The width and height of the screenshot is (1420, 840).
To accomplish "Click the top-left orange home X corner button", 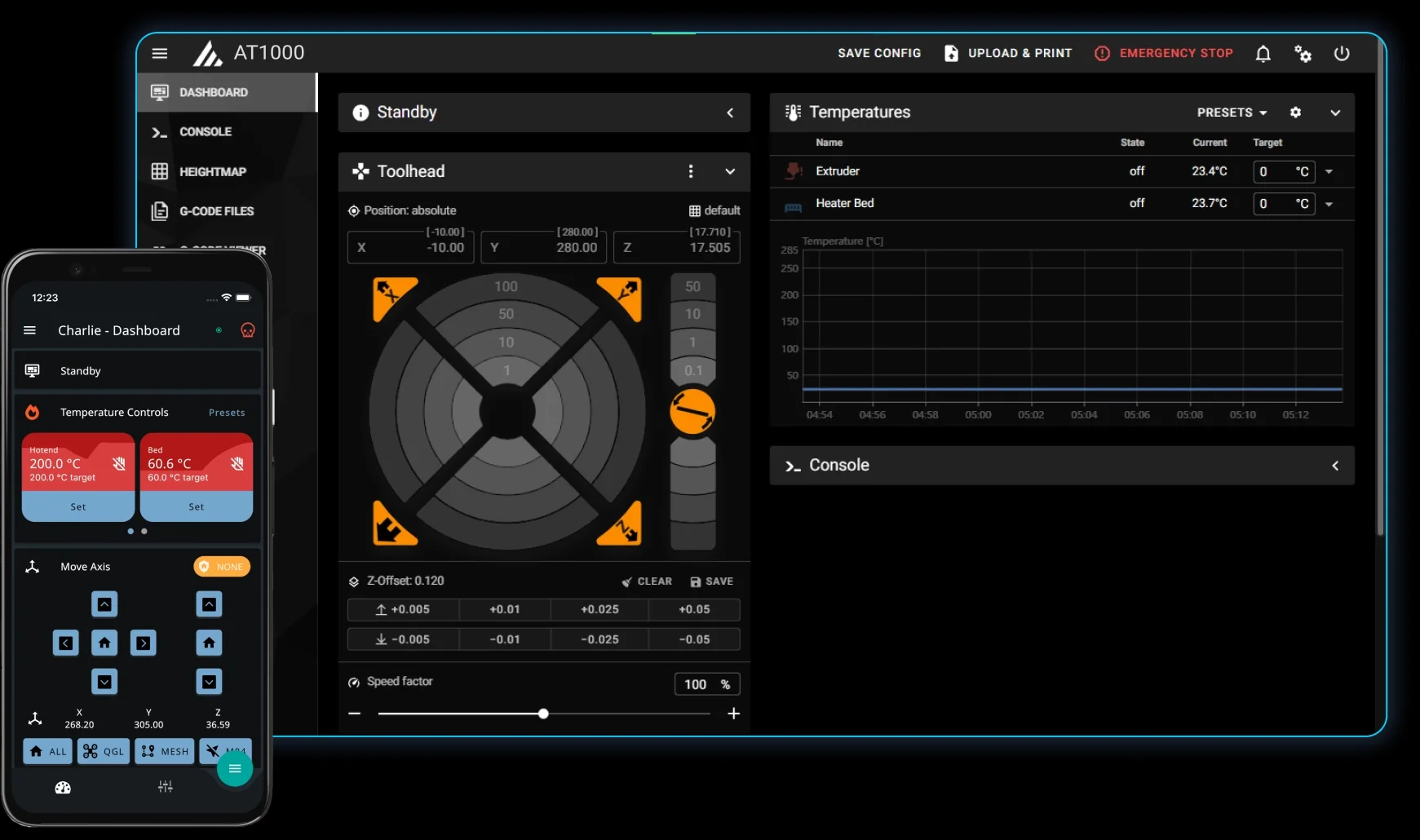I will [395, 299].
